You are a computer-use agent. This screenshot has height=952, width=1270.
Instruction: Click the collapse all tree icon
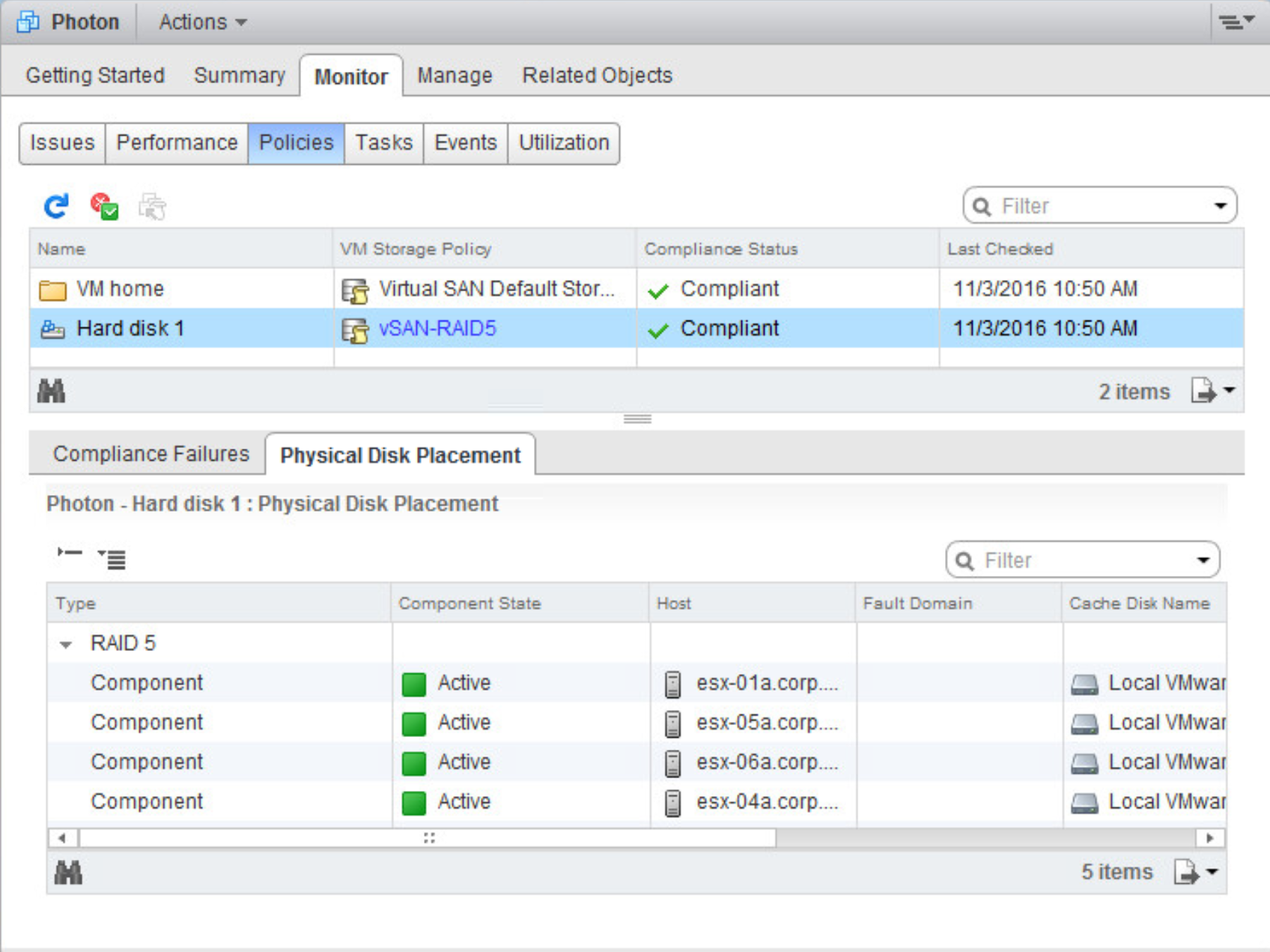point(70,554)
